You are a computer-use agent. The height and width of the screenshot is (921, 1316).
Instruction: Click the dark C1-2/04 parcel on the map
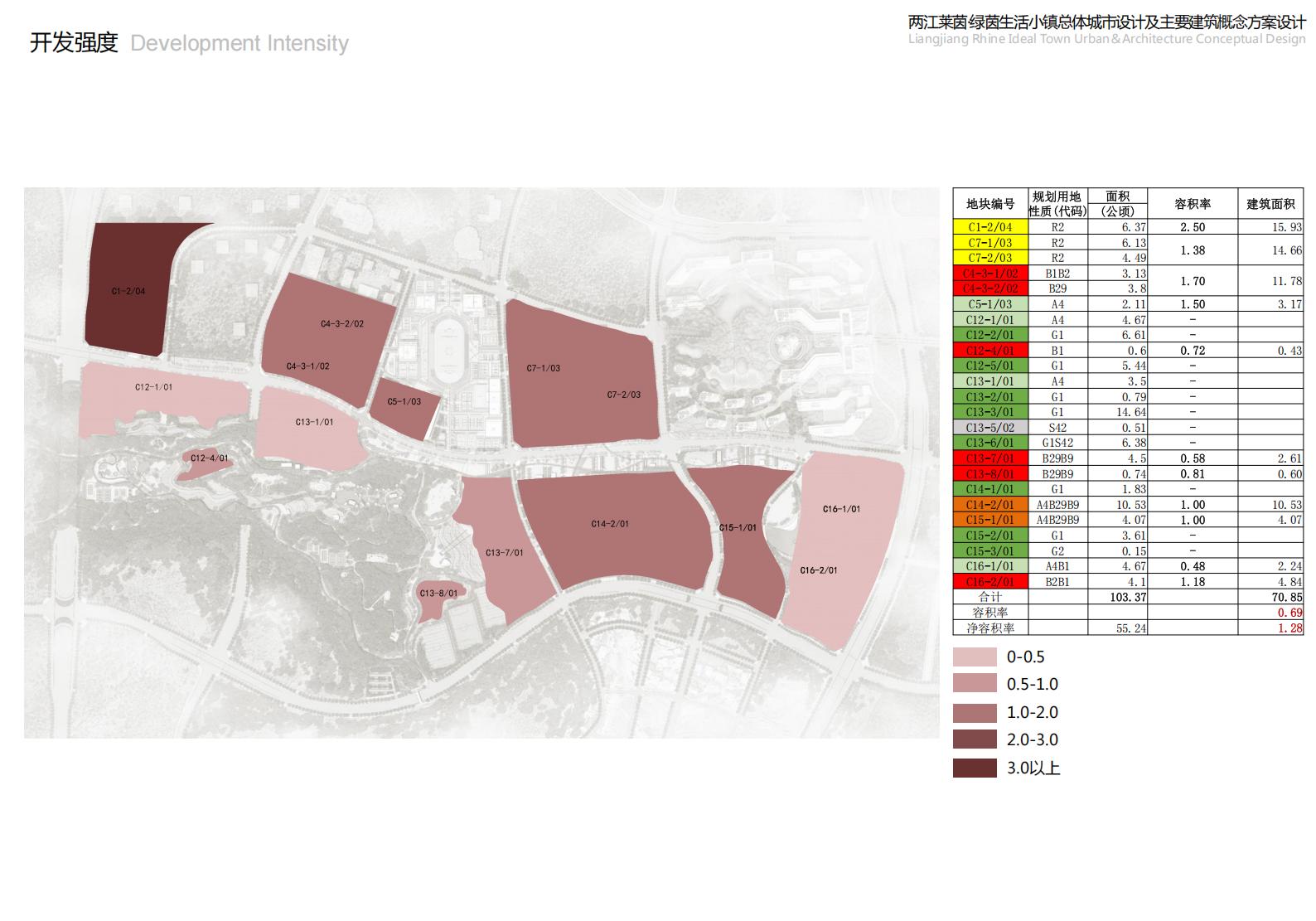128,290
